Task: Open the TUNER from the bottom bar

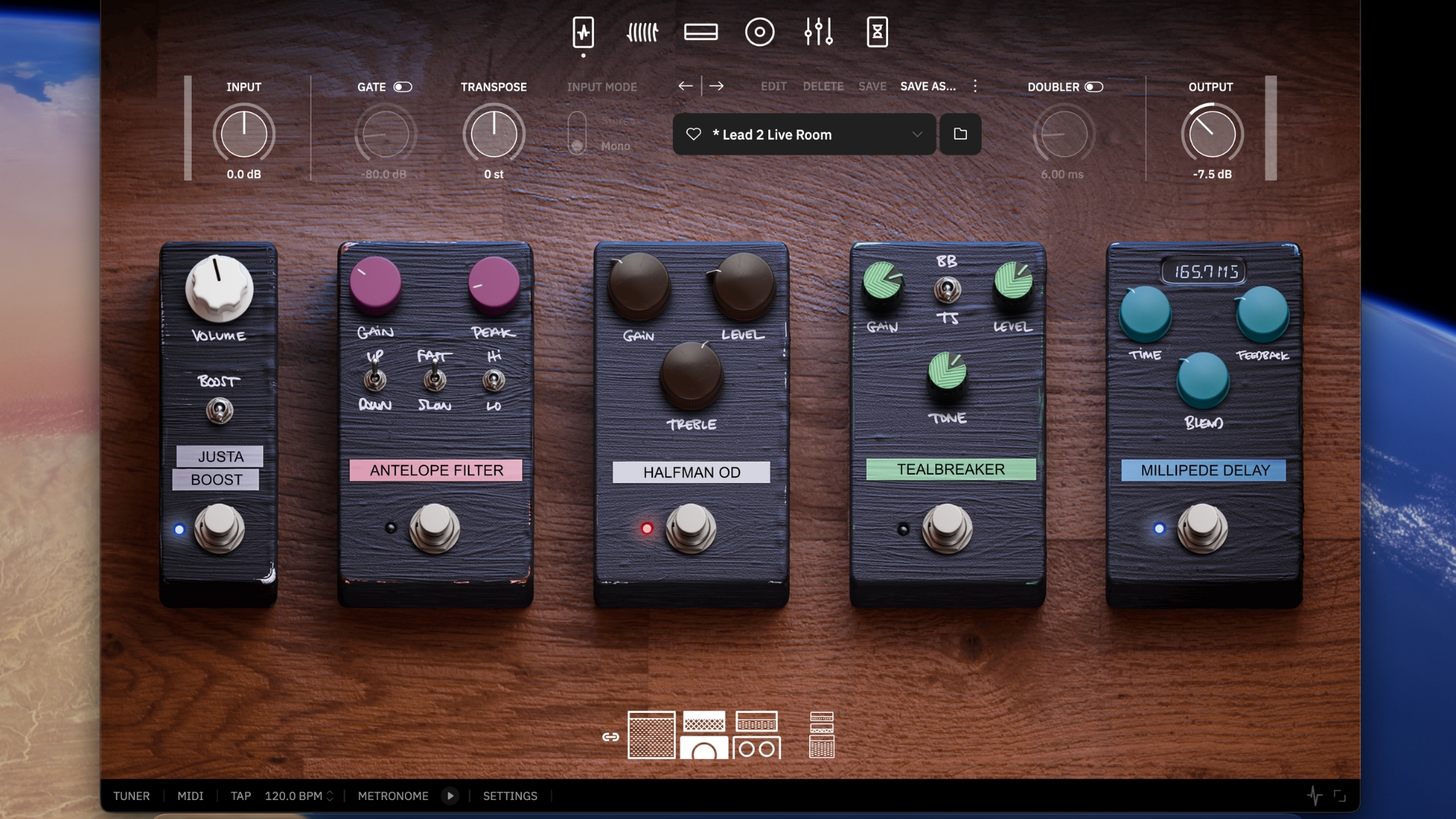Action: coord(131,795)
